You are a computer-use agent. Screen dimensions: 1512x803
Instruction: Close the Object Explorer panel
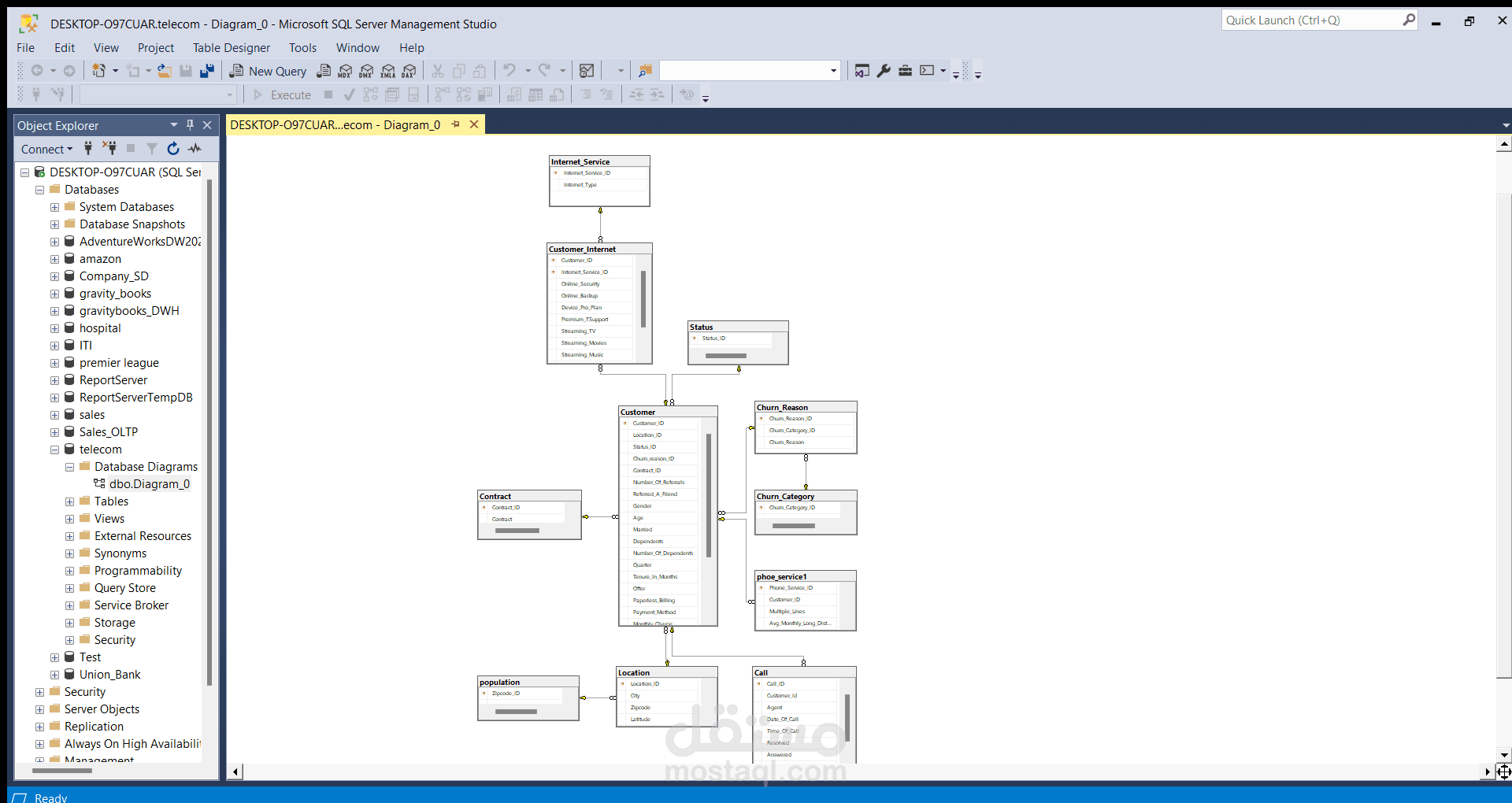207,125
